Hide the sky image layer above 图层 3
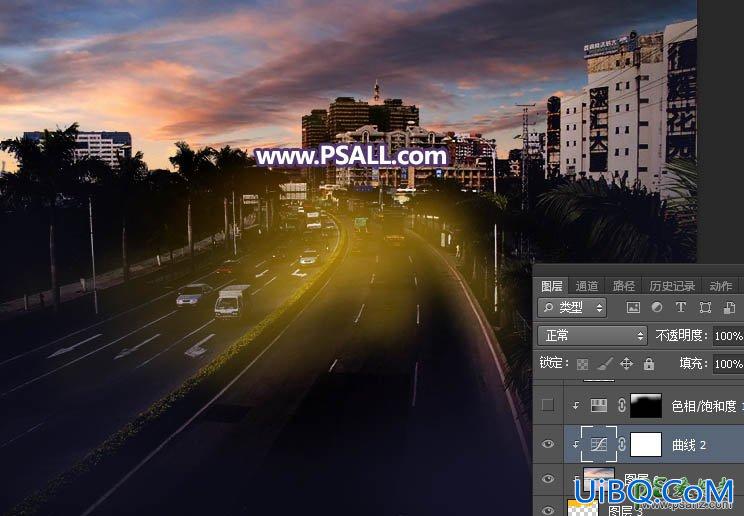Image resolution: width=744 pixels, height=516 pixels. (548, 478)
